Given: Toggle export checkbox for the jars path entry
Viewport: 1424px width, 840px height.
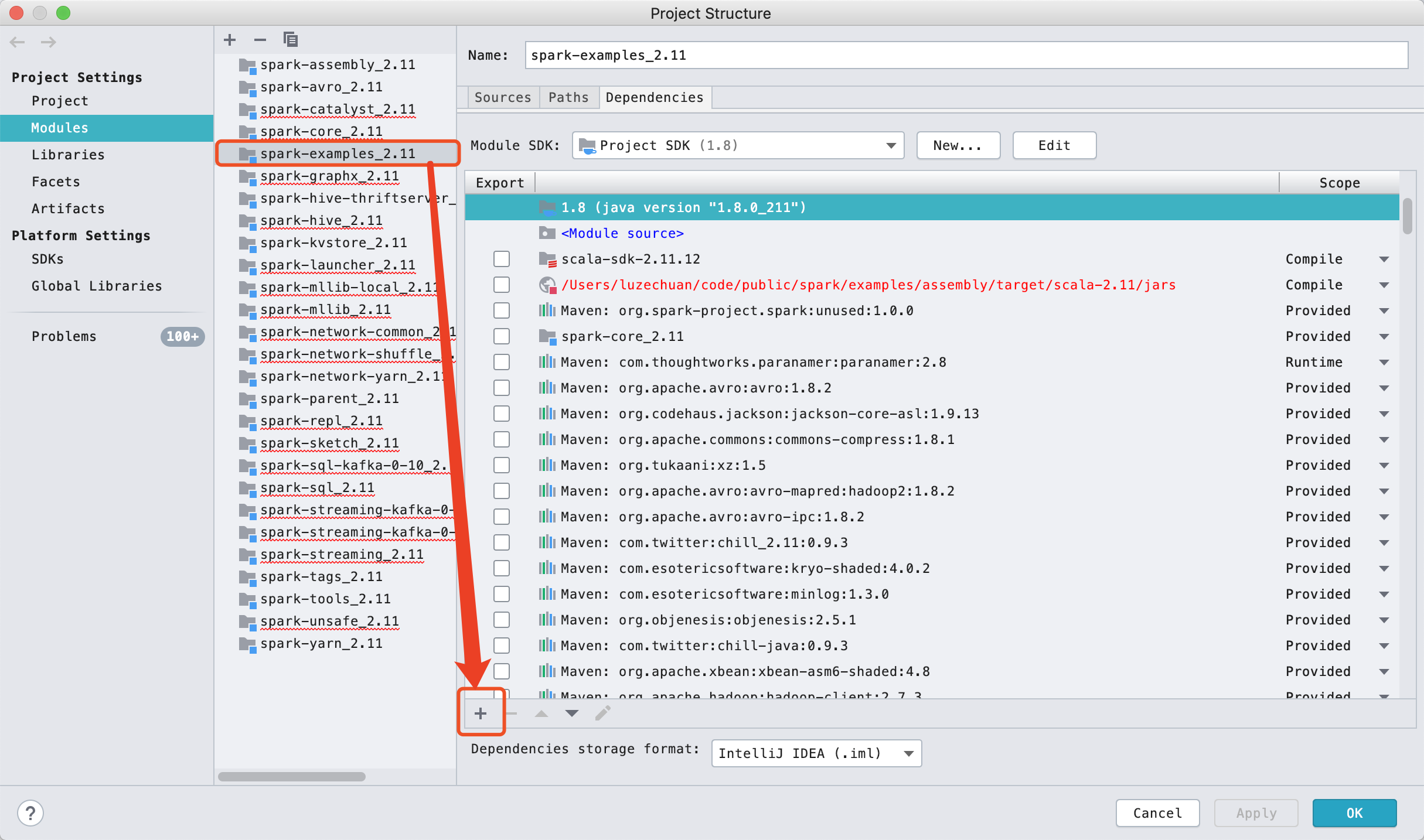Looking at the screenshot, I should (502, 285).
